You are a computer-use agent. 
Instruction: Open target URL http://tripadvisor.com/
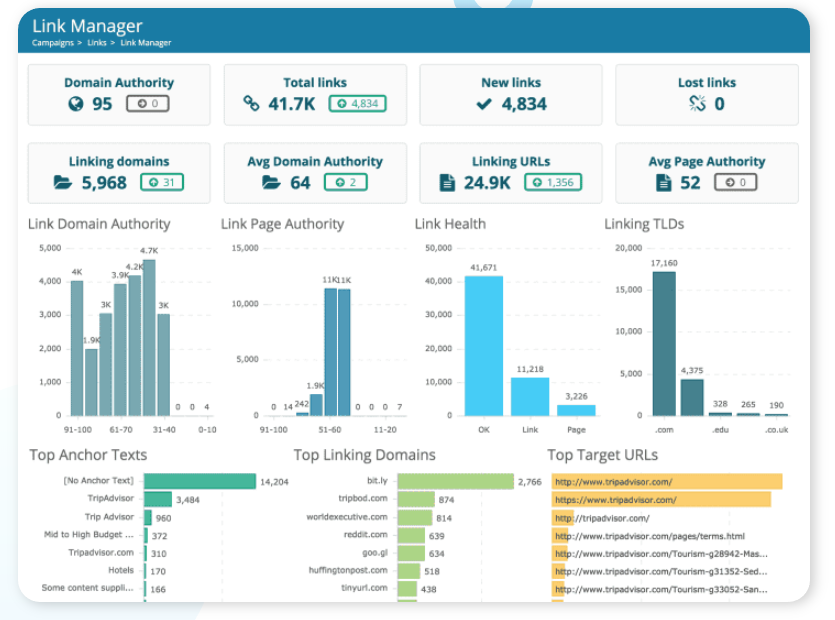[x=602, y=518]
